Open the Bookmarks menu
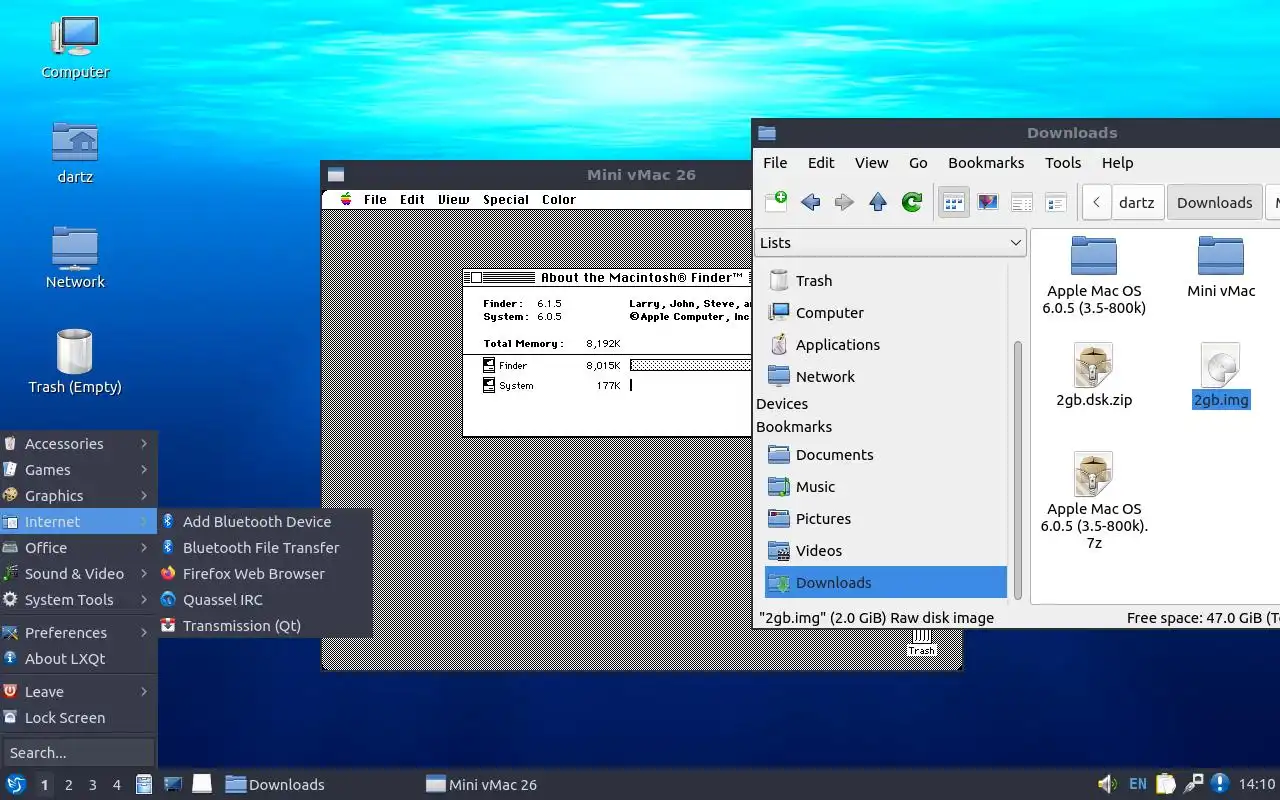This screenshot has height=800, width=1280. tap(986, 162)
